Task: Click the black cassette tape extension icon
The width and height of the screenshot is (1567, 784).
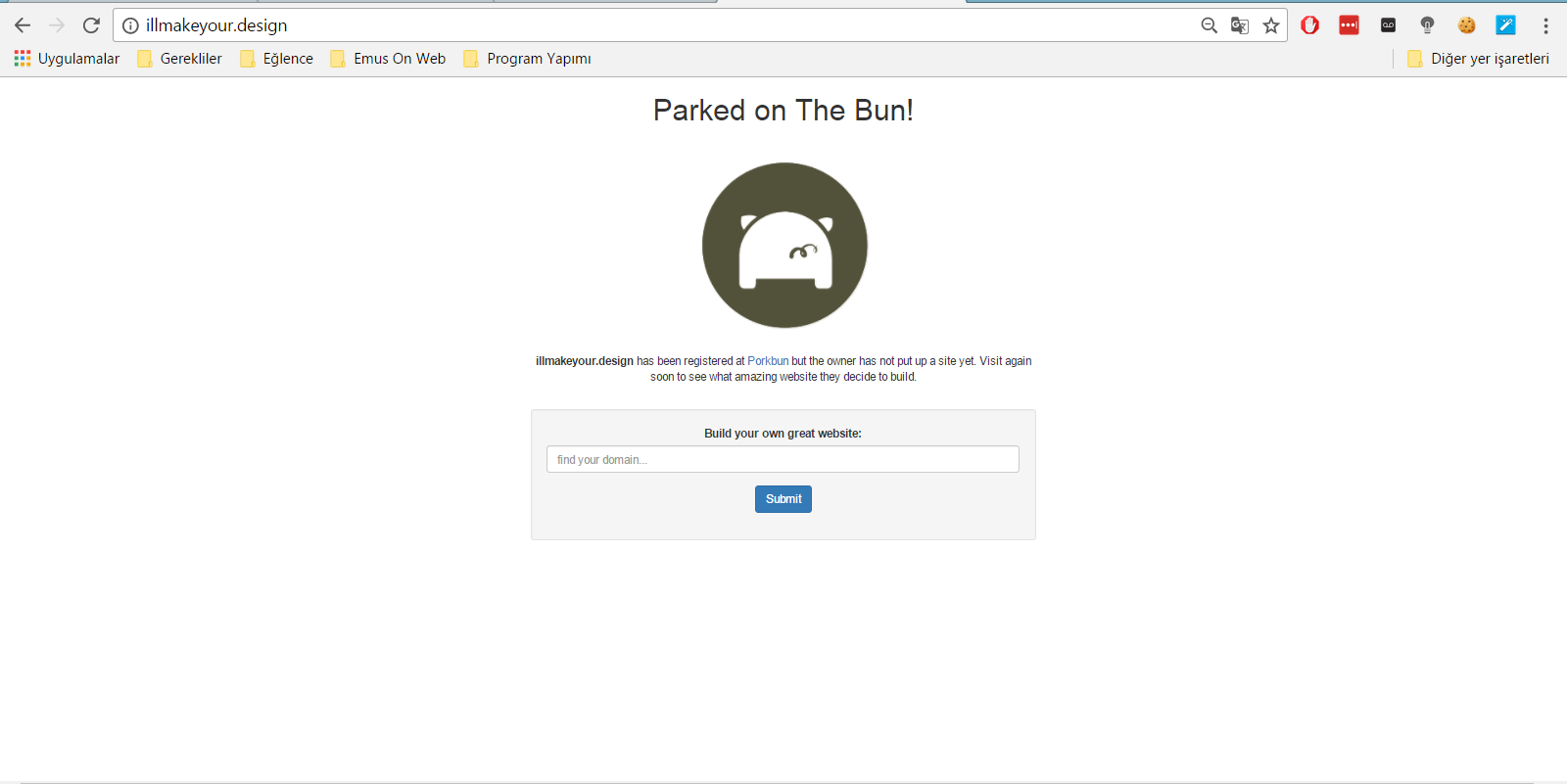Action: pyautogui.click(x=1388, y=25)
